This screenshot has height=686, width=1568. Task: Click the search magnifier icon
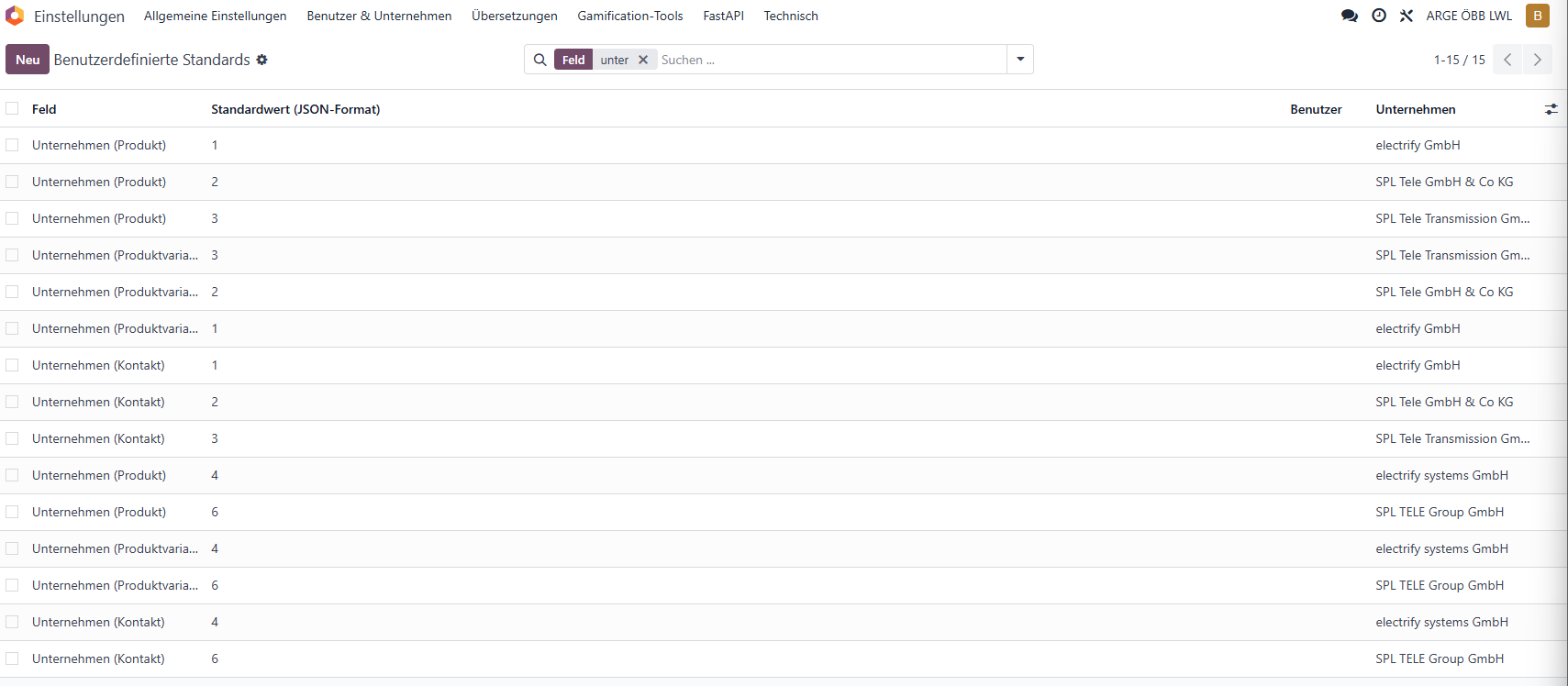coord(540,60)
